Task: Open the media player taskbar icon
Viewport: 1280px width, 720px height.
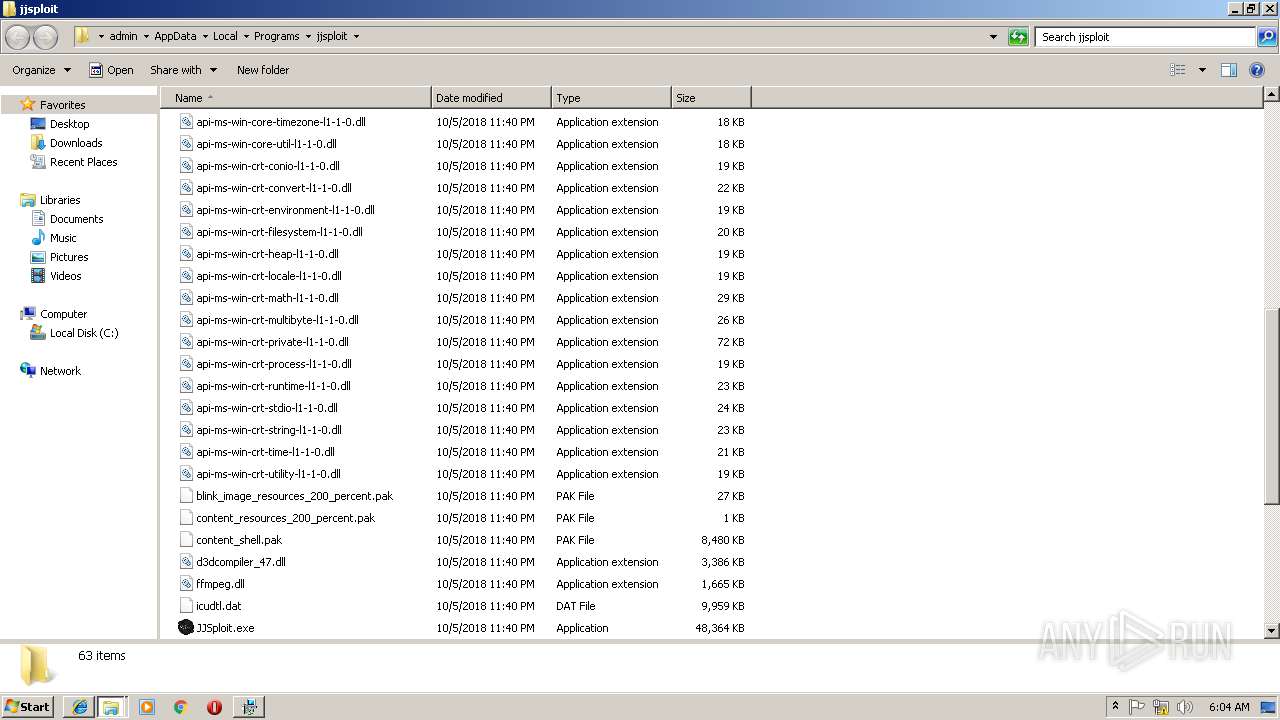Action: coord(147,707)
